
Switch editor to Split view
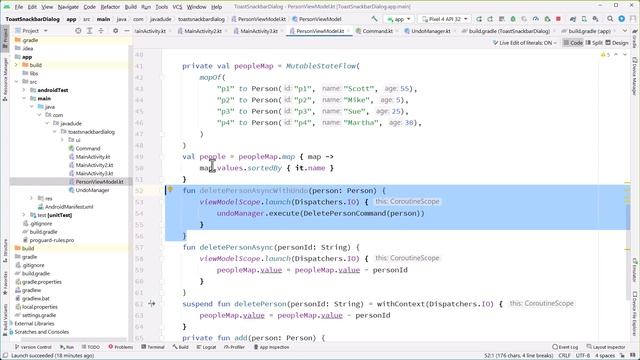pyautogui.click(x=594, y=43)
